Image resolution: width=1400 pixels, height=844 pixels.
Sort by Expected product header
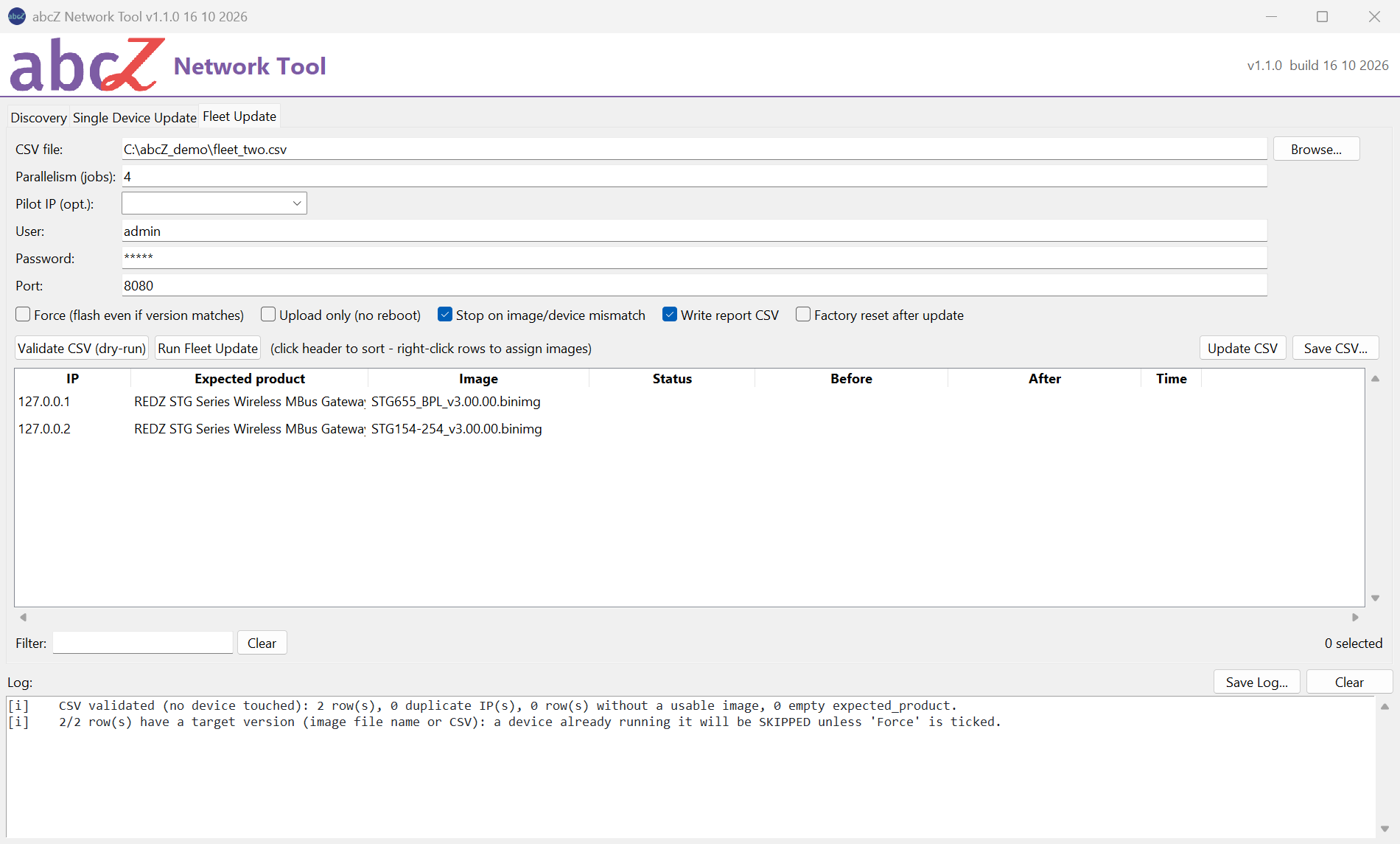point(250,378)
